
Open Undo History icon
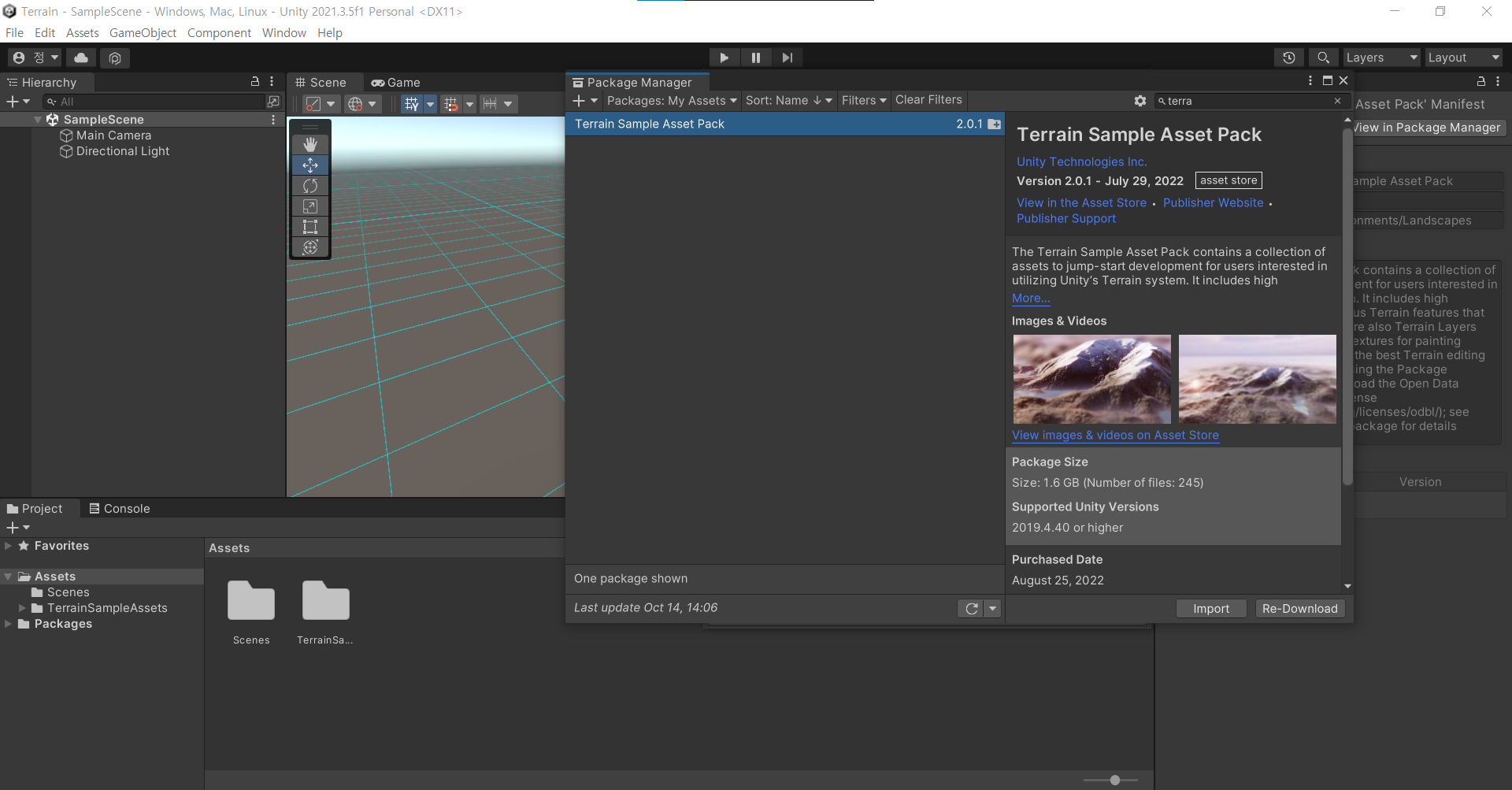coord(1288,57)
